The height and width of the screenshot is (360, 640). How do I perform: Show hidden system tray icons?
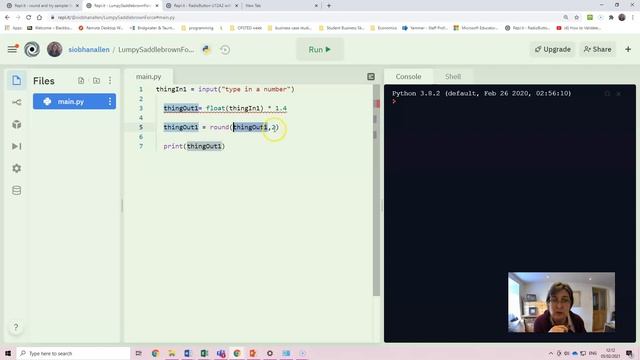click(551, 353)
